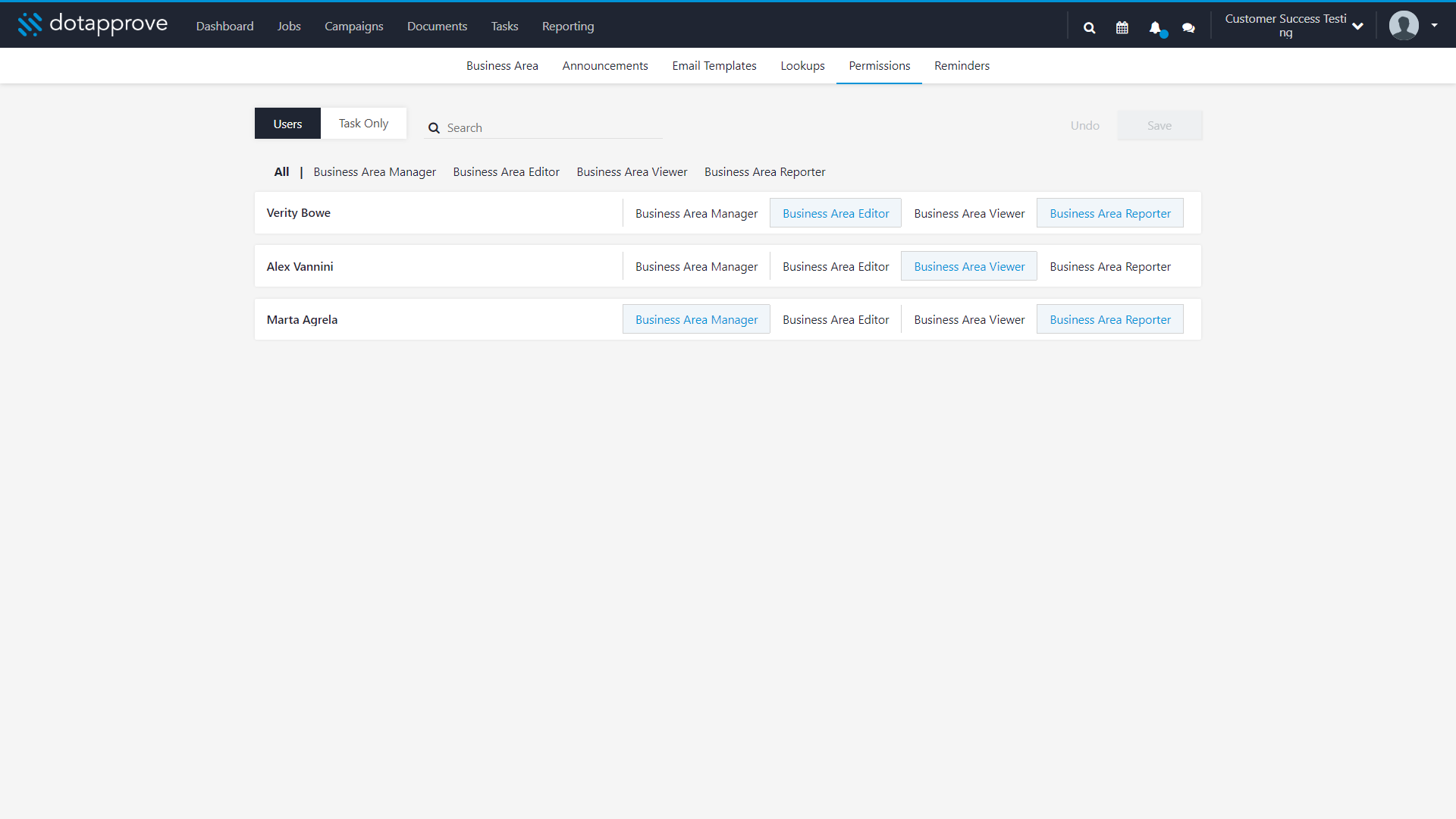Image resolution: width=1456 pixels, height=819 pixels.
Task: Disable Business Area Reporter for Marta Agrela
Action: point(1110,319)
